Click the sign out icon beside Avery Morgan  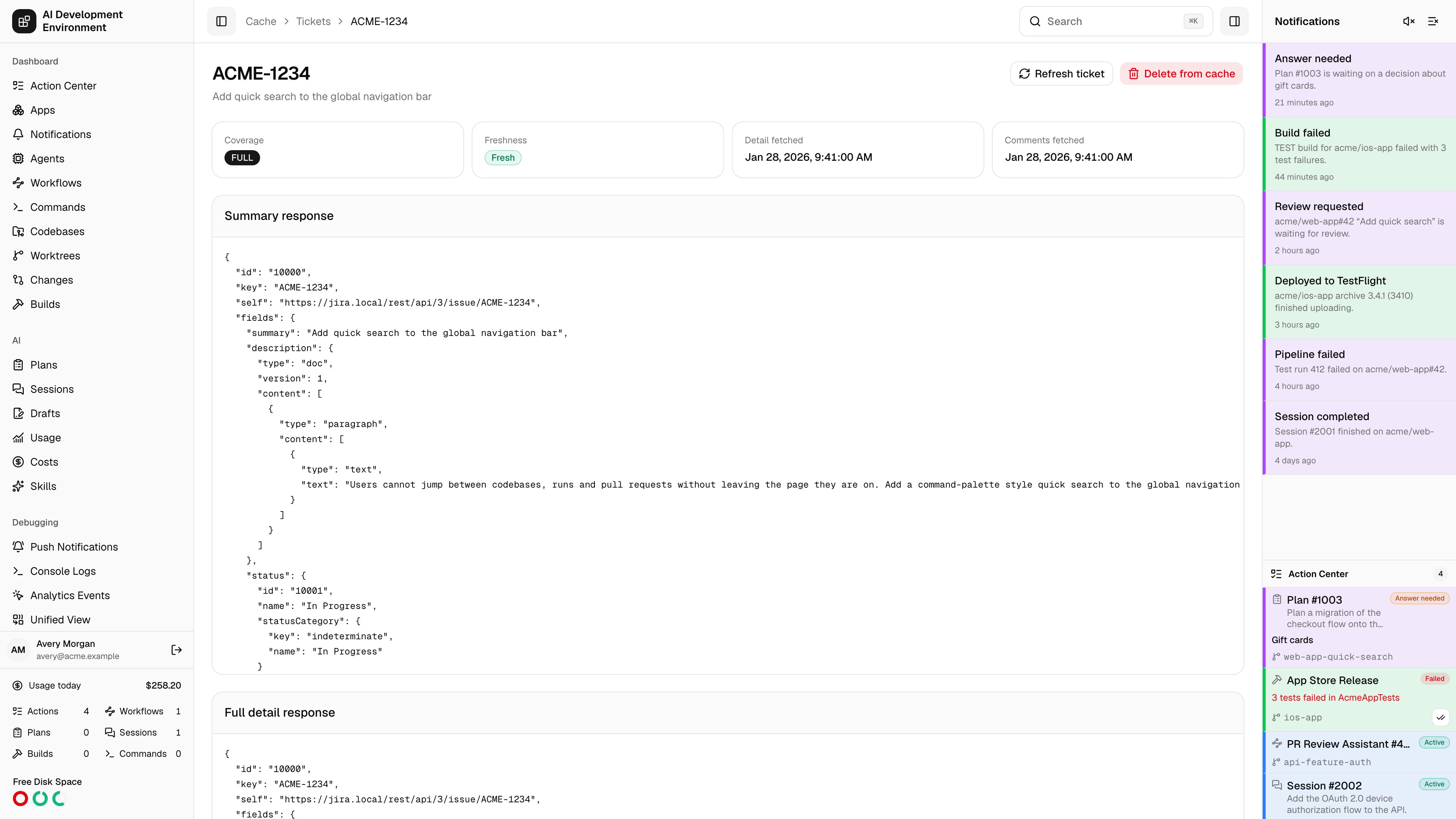point(176,650)
